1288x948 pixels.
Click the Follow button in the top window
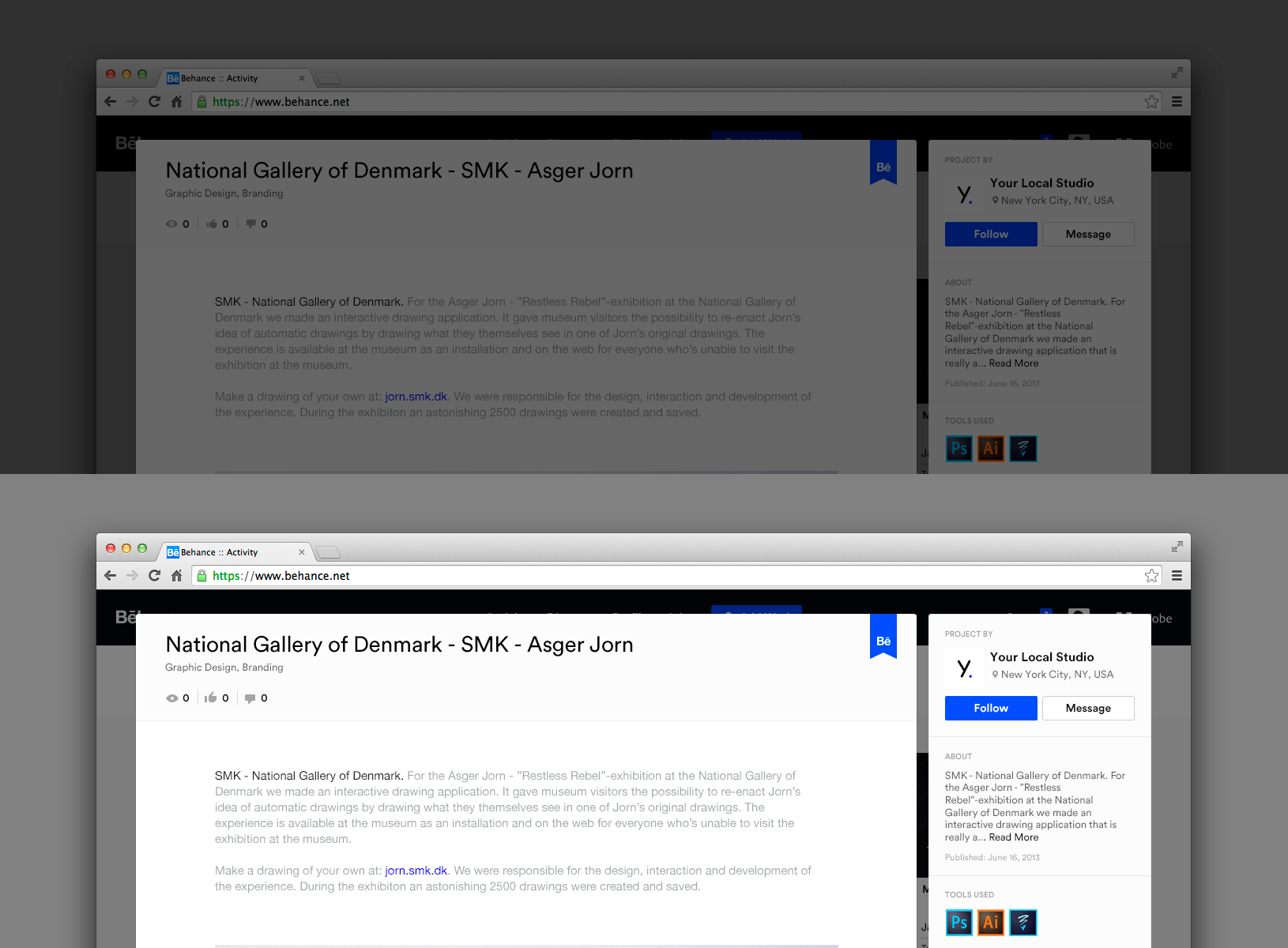(x=991, y=234)
